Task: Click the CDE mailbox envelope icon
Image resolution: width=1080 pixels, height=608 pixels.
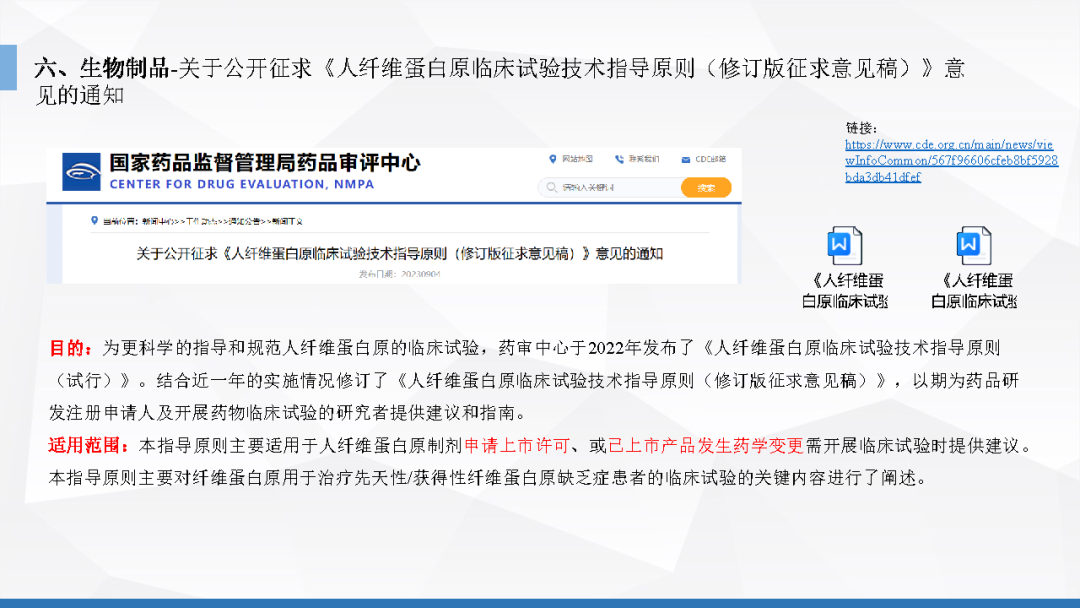Action: (x=686, y=159)
